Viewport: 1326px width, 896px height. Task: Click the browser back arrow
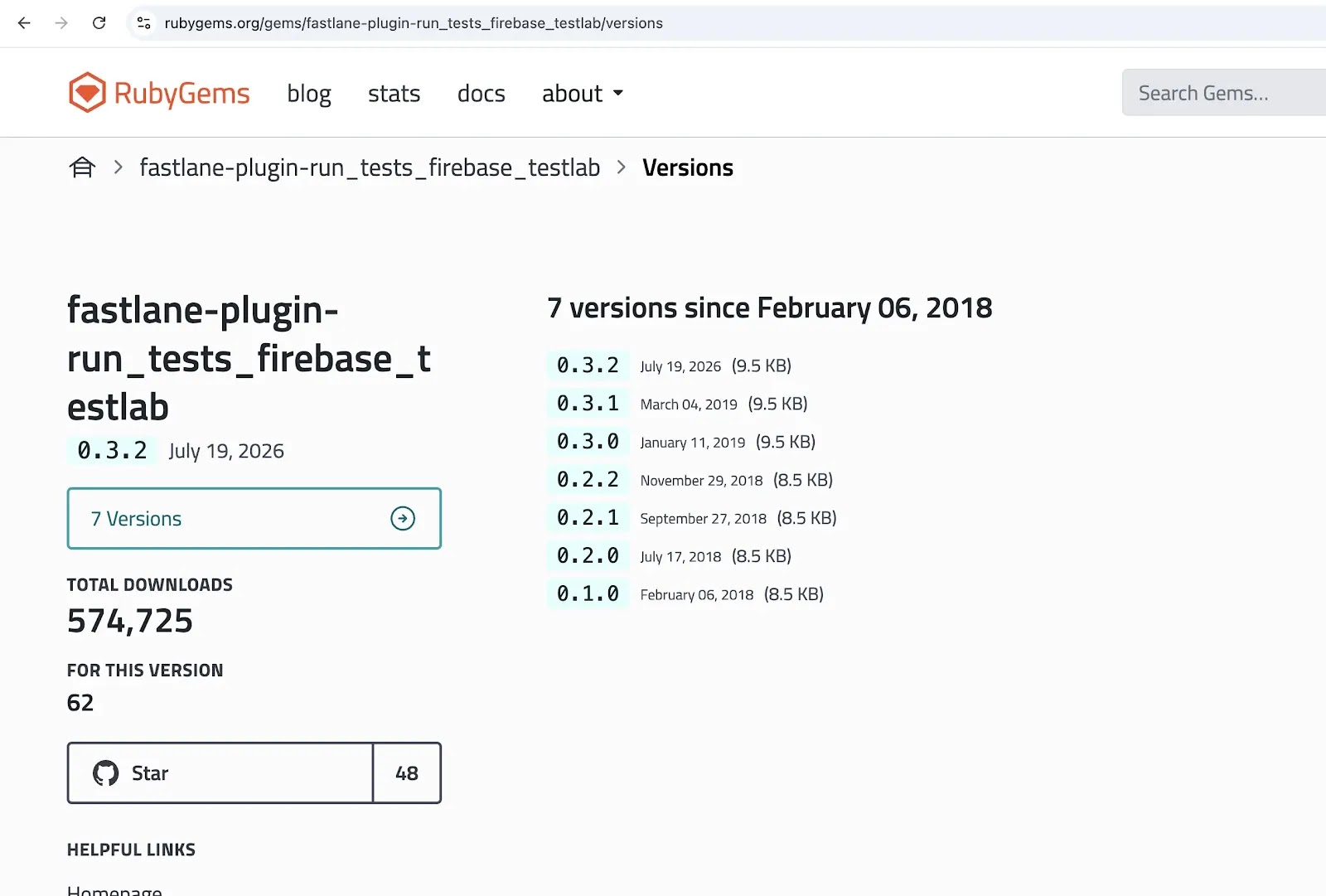(24, 23)
